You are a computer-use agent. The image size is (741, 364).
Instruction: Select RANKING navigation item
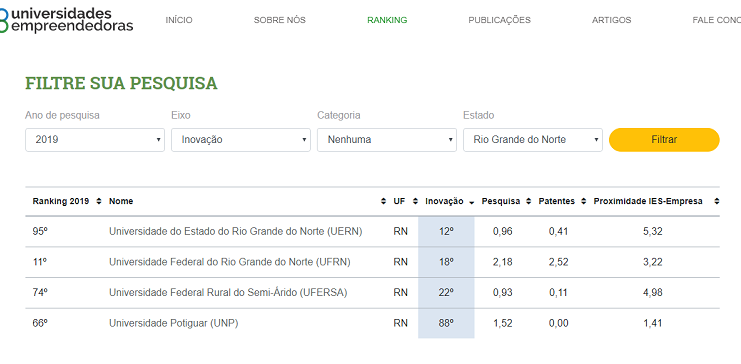(387, 20)
